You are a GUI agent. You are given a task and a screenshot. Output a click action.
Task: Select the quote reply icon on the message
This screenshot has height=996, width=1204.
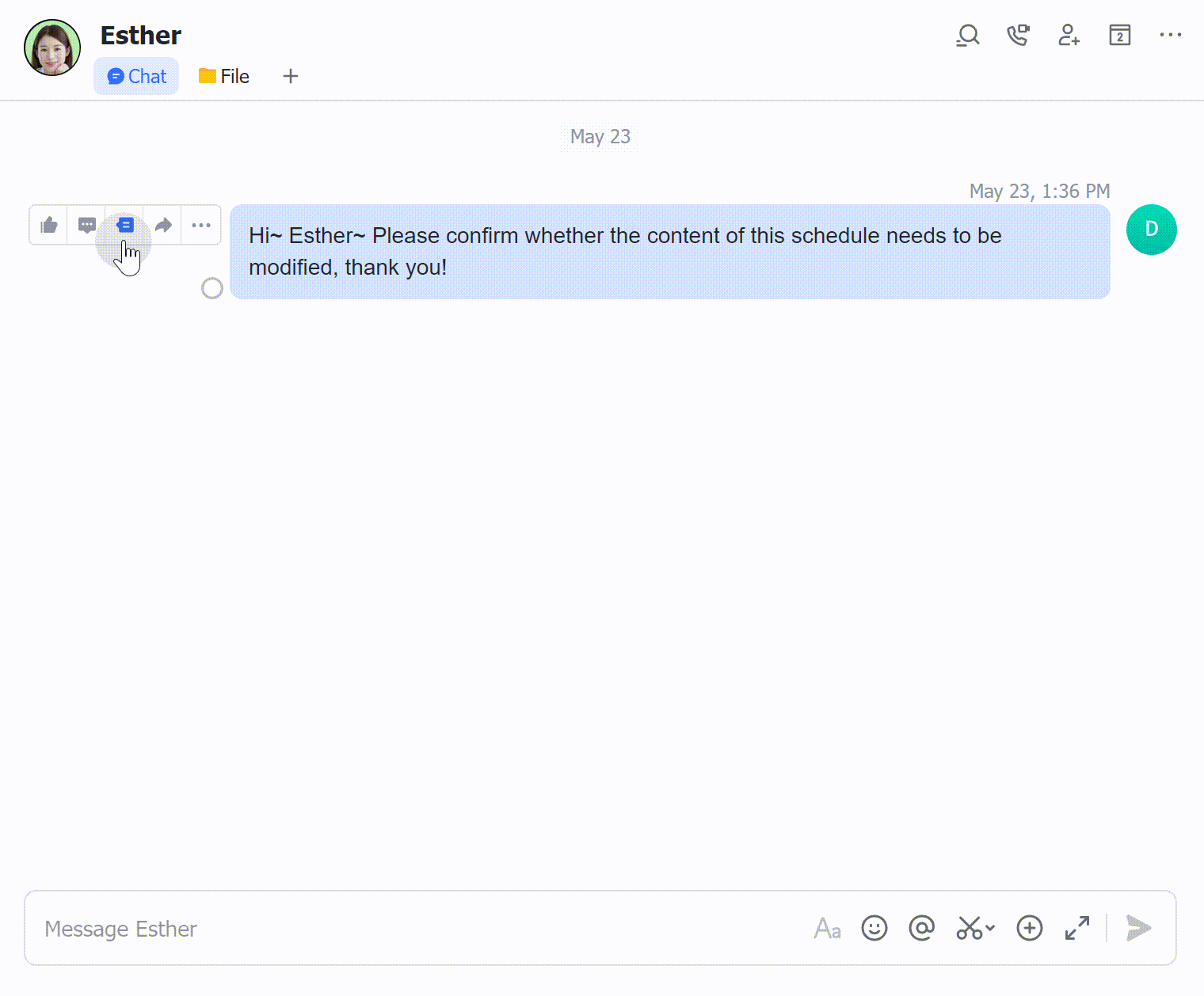(124, 225)
